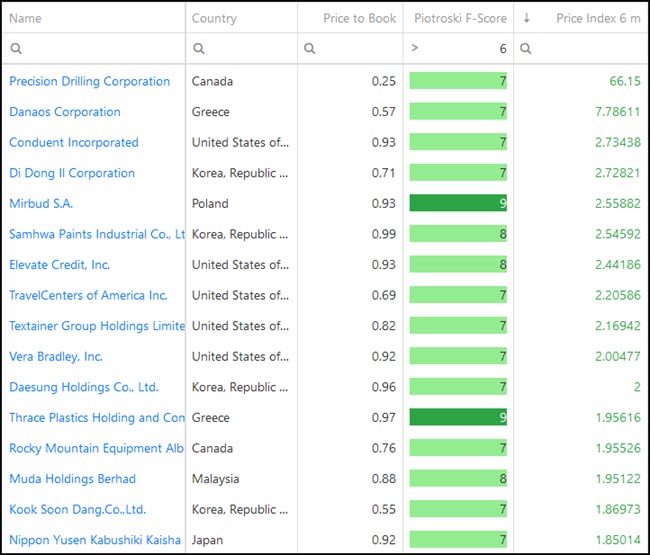Click Muda Holdings' F-Score 8 bar

(458, 478)
